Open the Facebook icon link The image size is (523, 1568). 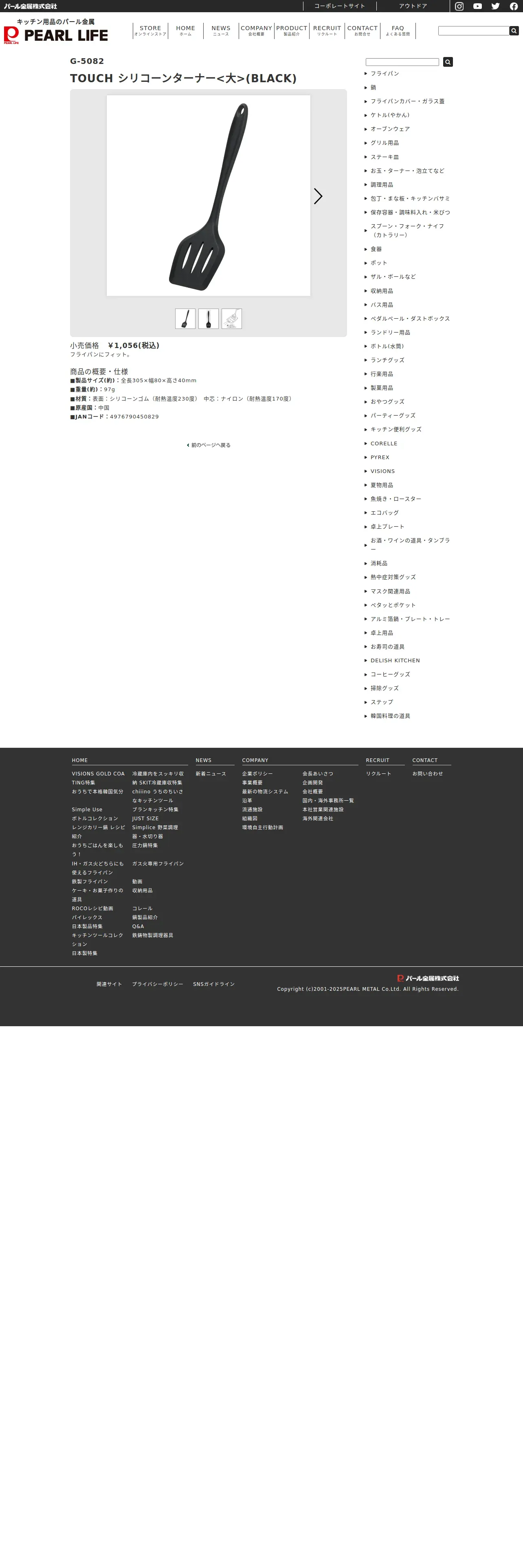[x=514, y=6]
